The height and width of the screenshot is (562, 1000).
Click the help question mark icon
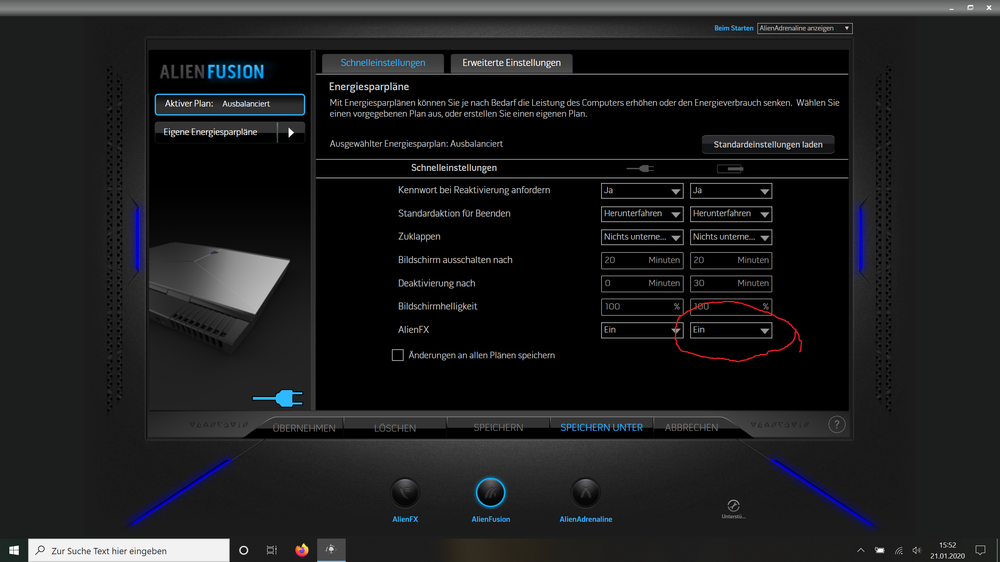(836, 425)
